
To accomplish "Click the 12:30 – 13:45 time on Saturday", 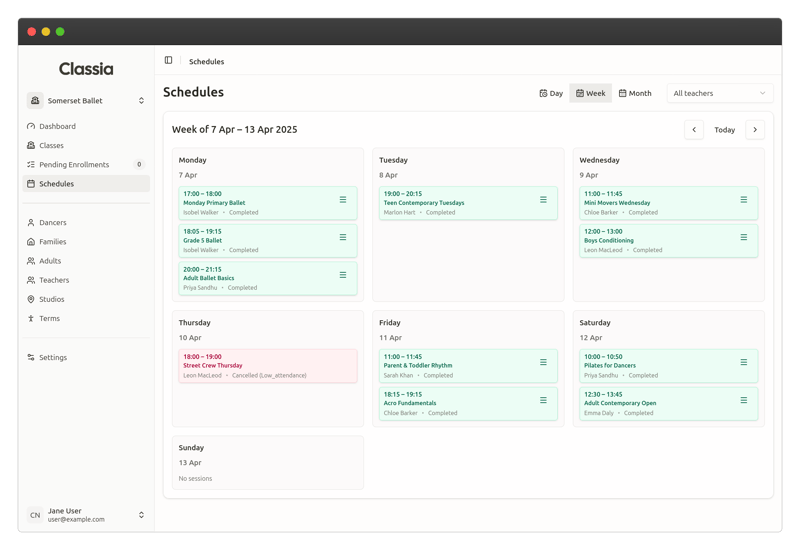I will (x=603, y=394).
